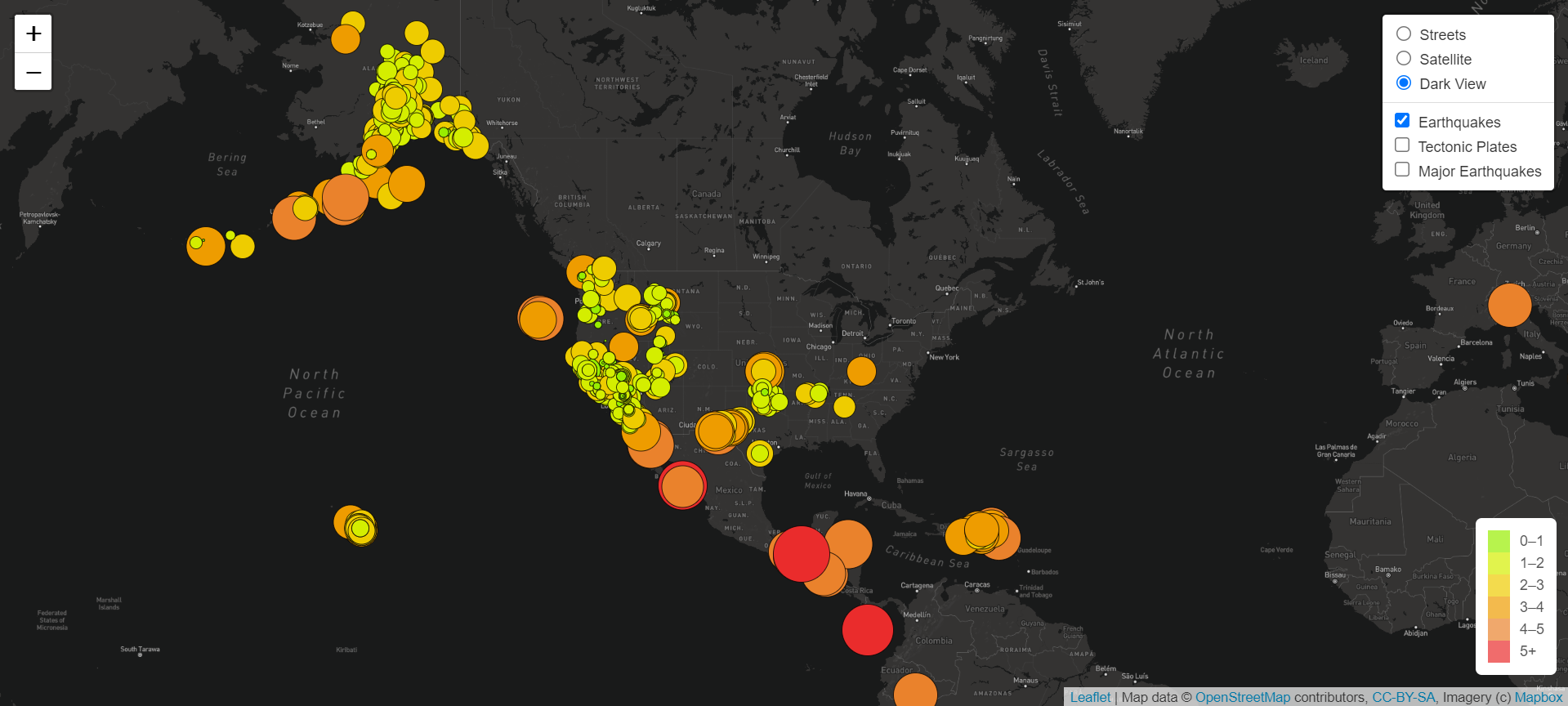Click the red marker west of Colombia

click(x=867, y=630)
